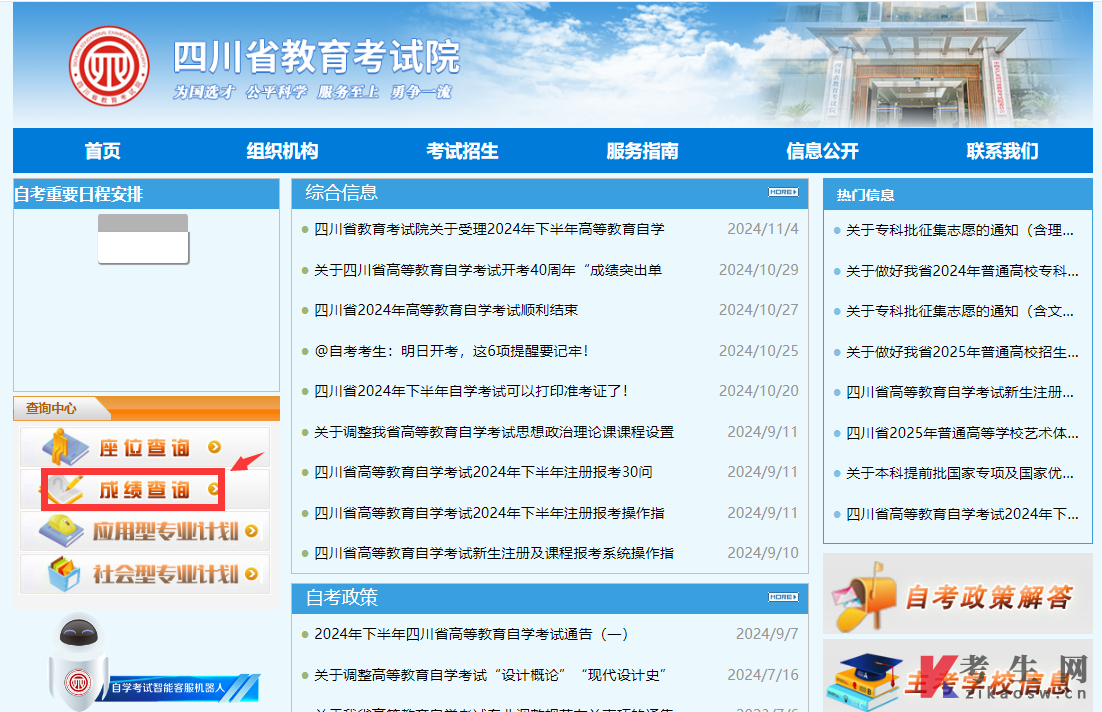Open the 组织机构 navigation item
The height and width of the screenshot is (712, 1102).
pos(283,150)
